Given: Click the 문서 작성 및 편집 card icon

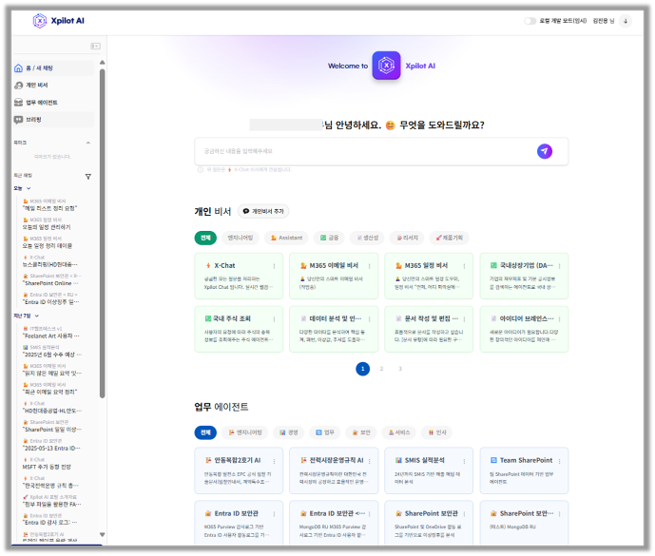Looking at the screenshot, I should coord(399,319).
